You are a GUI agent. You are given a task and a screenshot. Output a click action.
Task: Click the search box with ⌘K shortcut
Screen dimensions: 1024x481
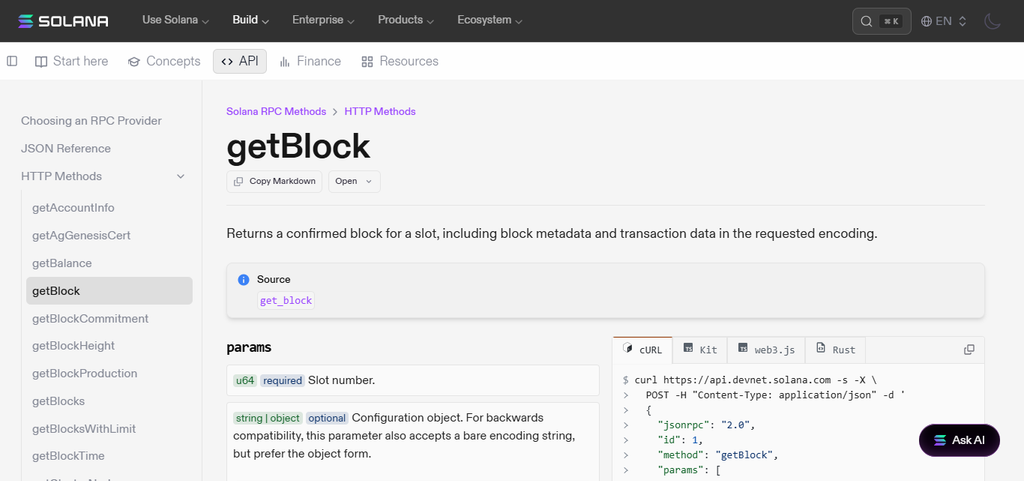(x=882, y=21)
